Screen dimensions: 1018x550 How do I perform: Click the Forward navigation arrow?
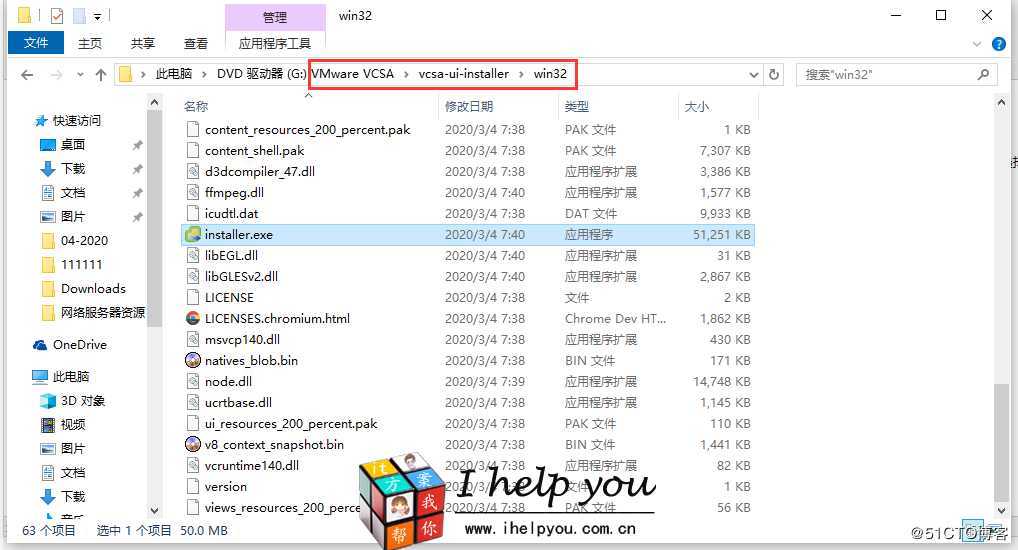(x=56, y=75)
